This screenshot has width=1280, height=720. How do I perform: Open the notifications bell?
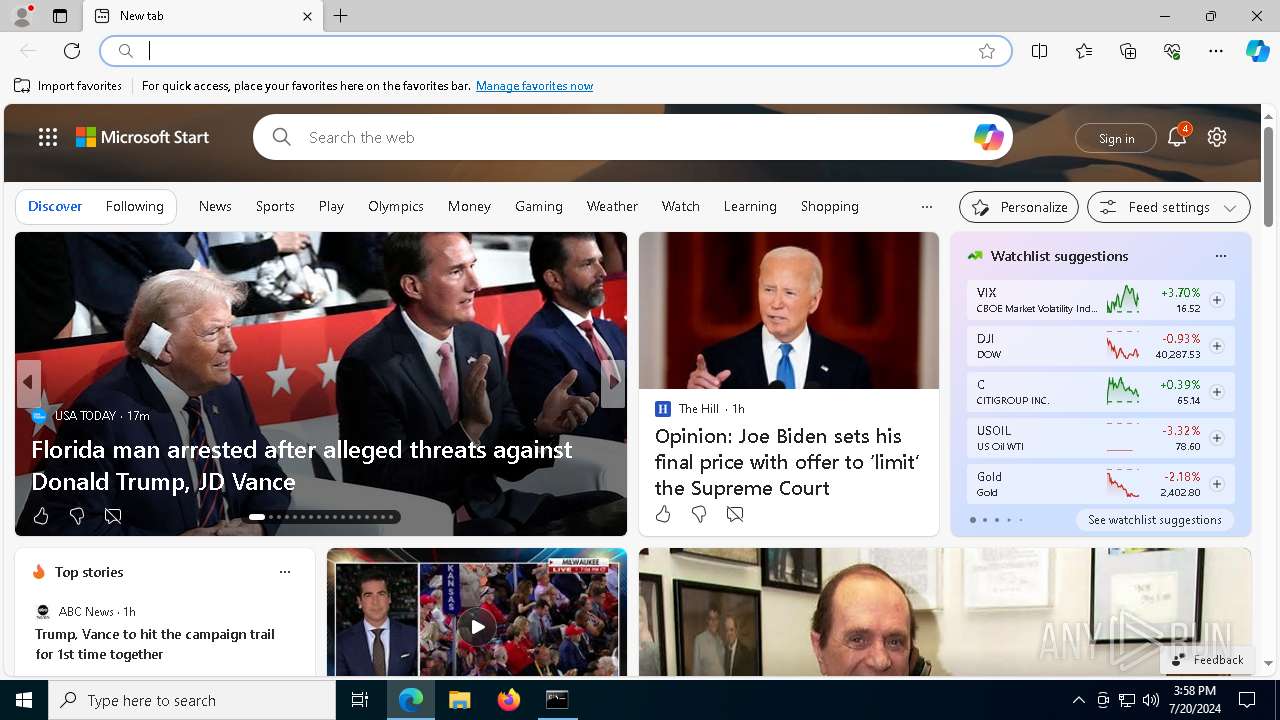click(x=1177, y=137)
